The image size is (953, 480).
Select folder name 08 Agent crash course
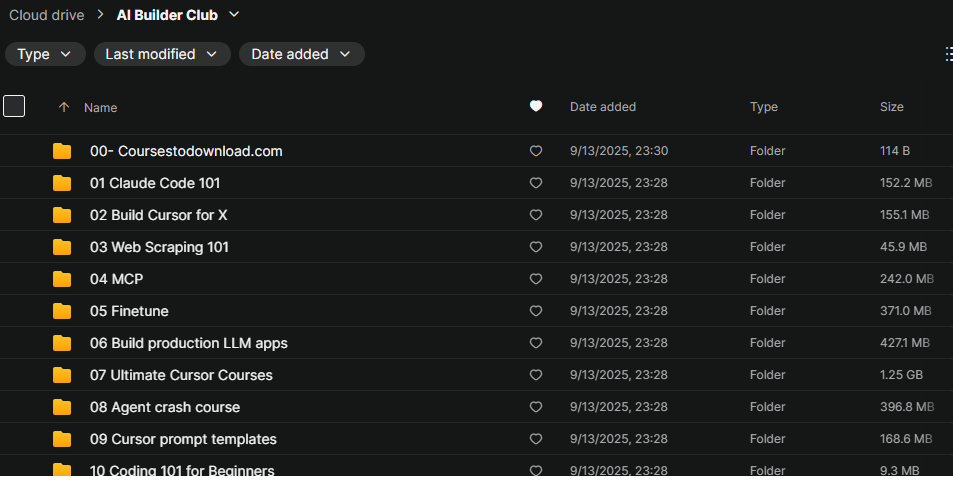[x=165, y=407]
